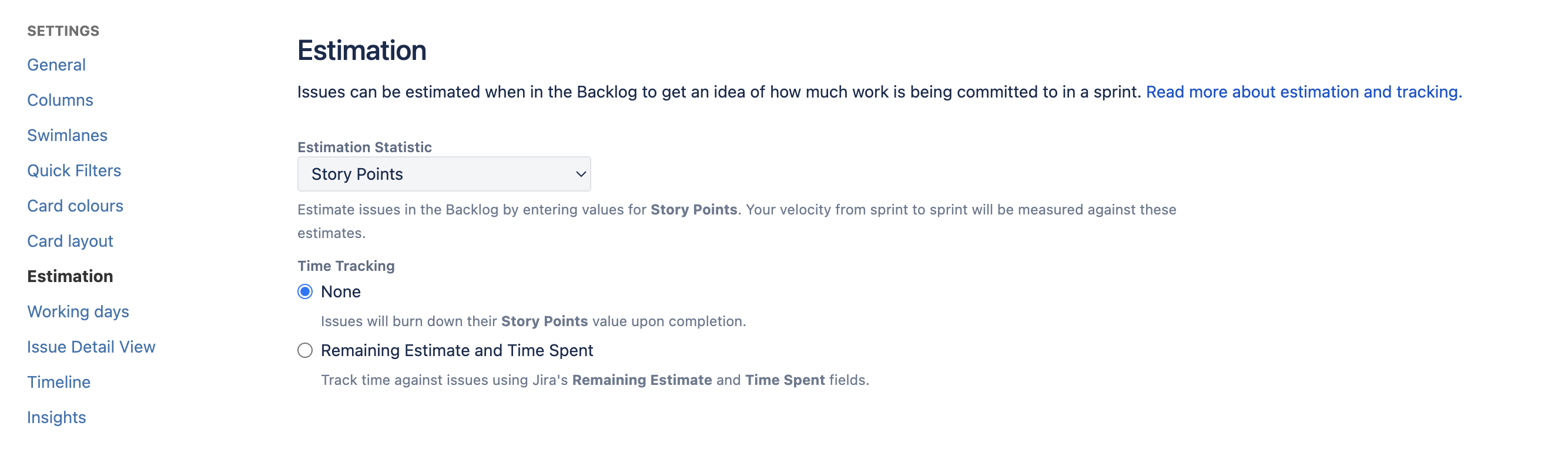Go to Timeline settings

[x=58, y=383]
